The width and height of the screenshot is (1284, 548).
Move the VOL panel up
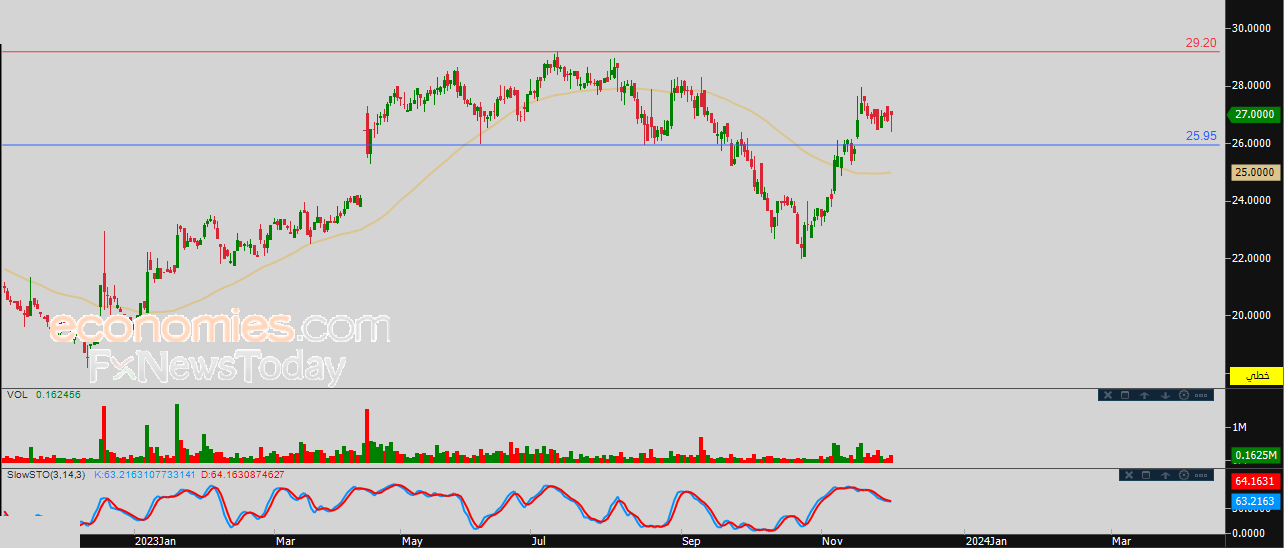click(x=1145, y=395)
